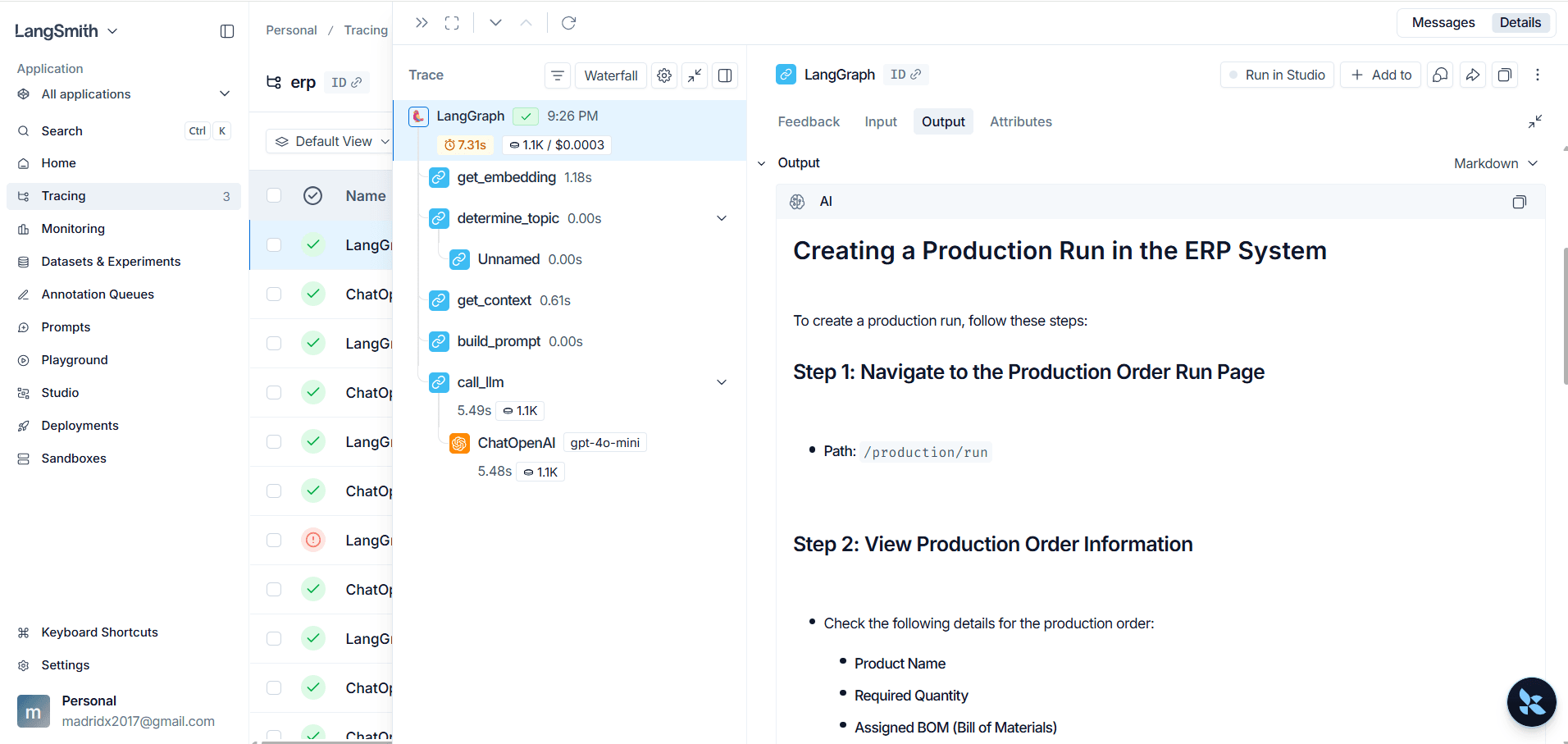
Task: Open trace settings via the gear icon
Action: (x=663, y=75)
